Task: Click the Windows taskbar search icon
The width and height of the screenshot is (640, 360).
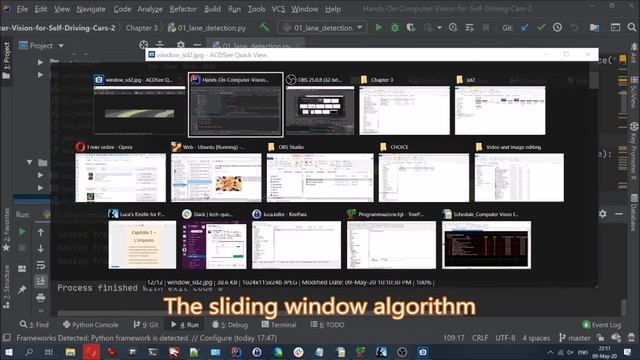Action: [x=29, y=352]
